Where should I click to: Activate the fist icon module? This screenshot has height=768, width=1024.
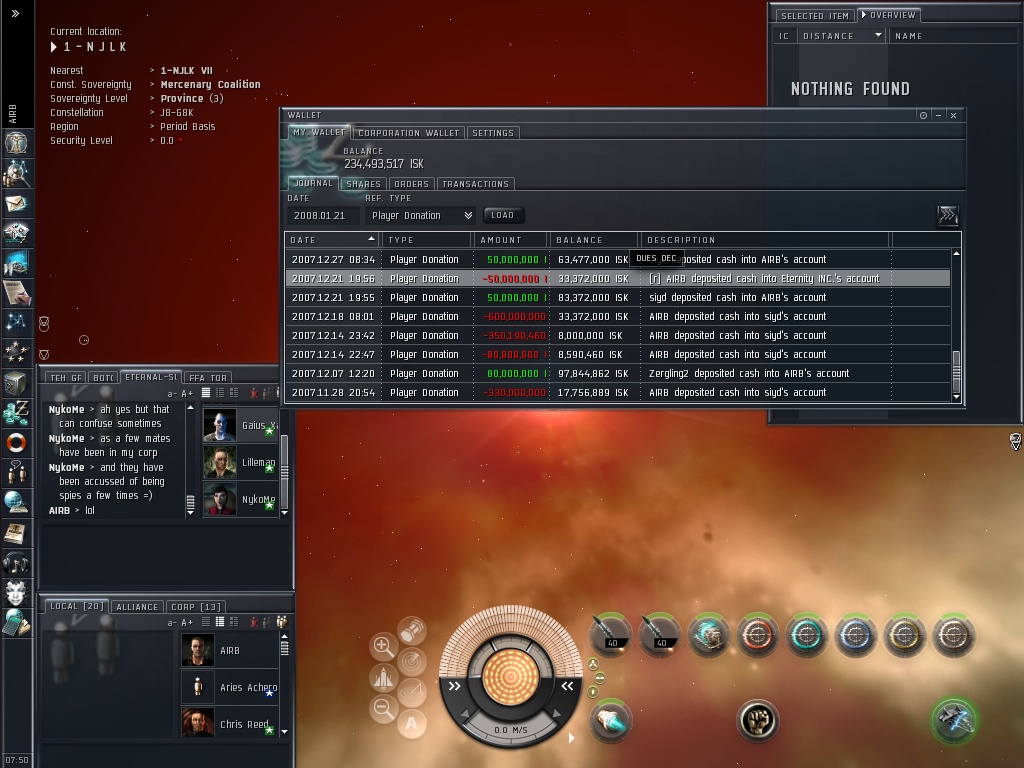point(758,720)
